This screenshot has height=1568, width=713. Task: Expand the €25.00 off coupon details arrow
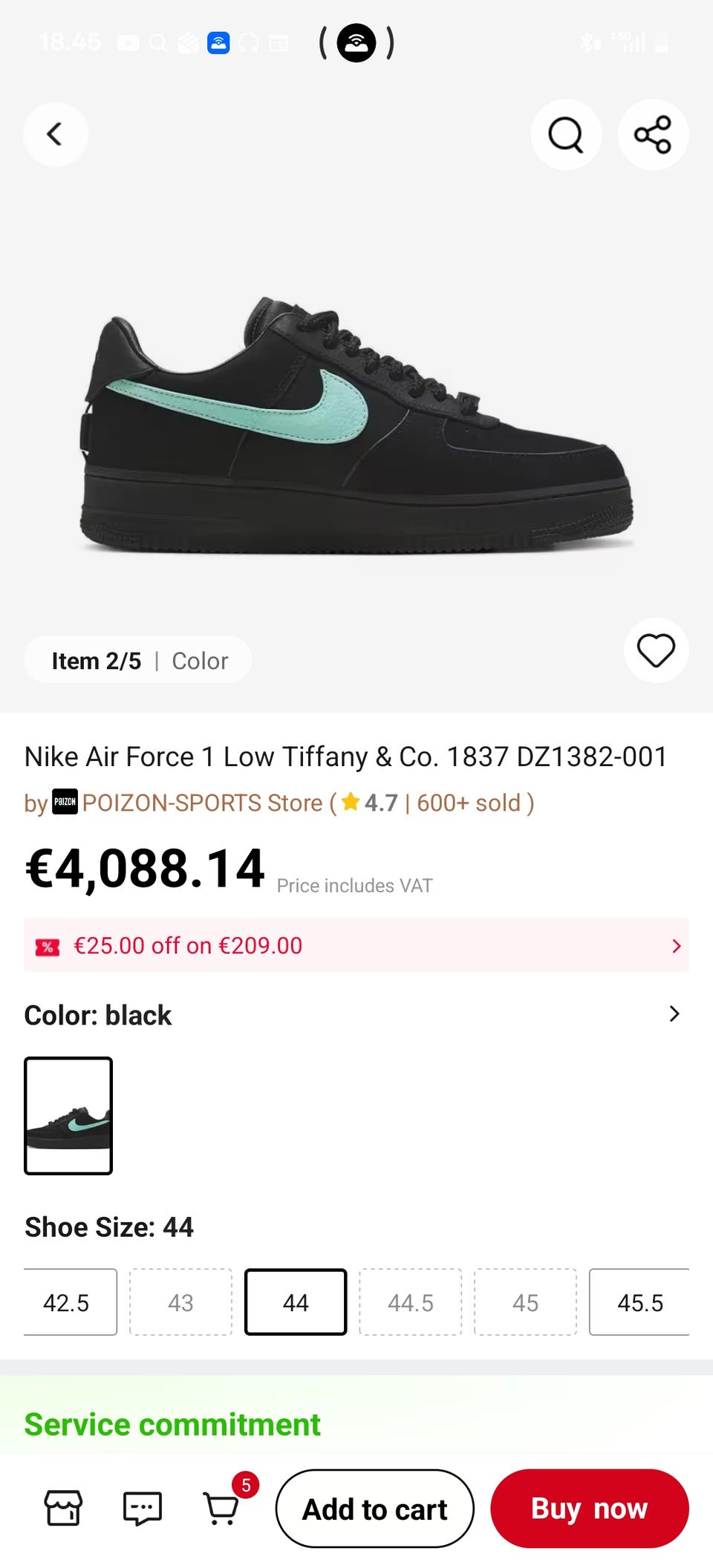click(x=676, y=946)
